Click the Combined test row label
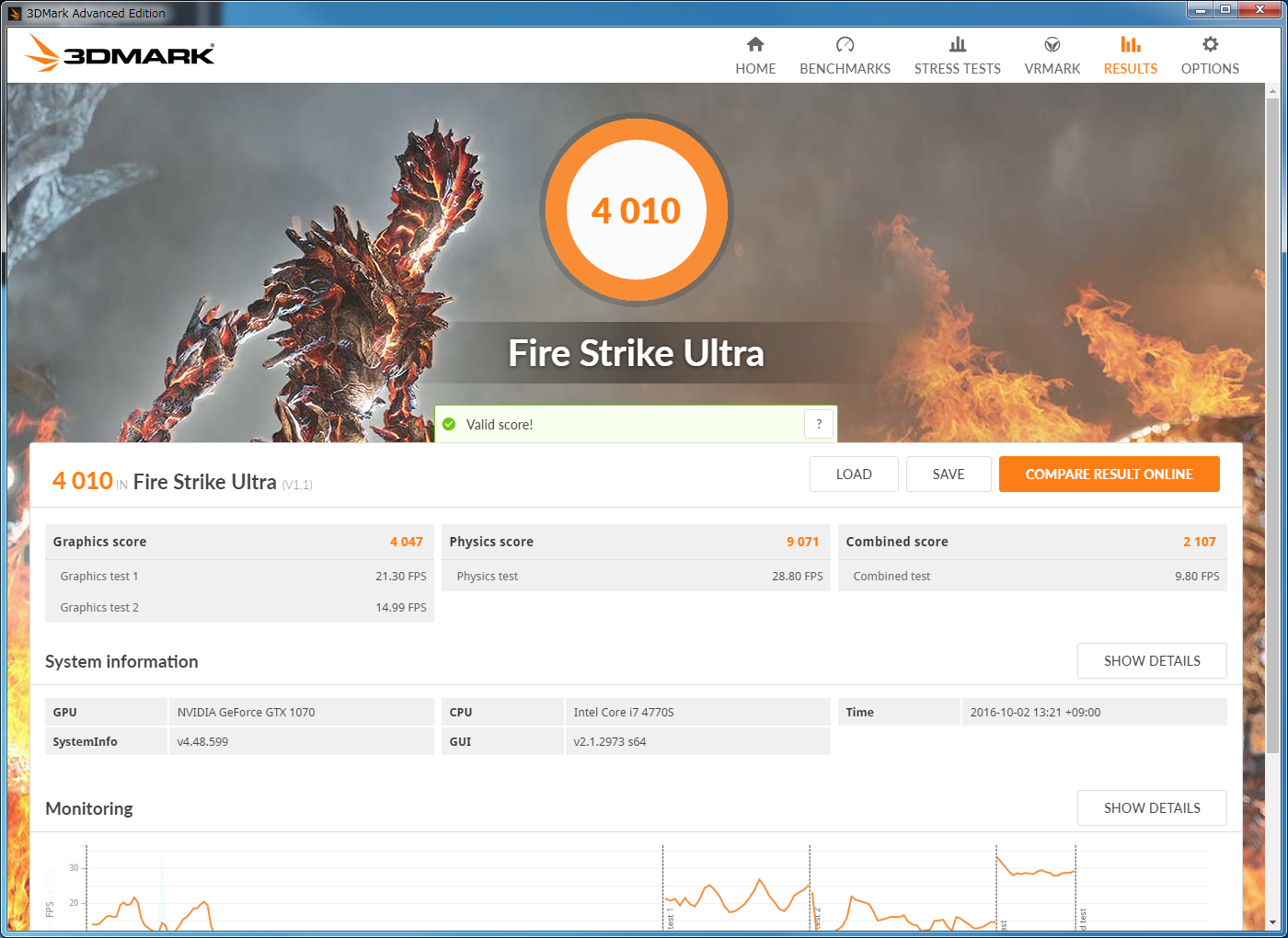 click(x=891, y=577)
